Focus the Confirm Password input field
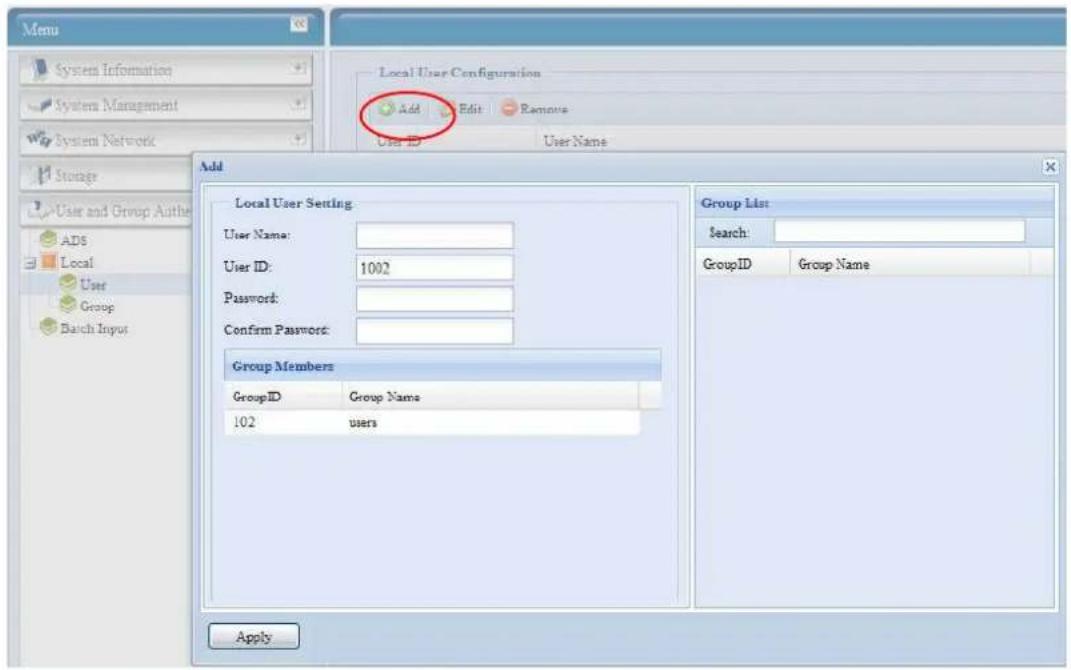1071x670 pixels. pos(434,331)
